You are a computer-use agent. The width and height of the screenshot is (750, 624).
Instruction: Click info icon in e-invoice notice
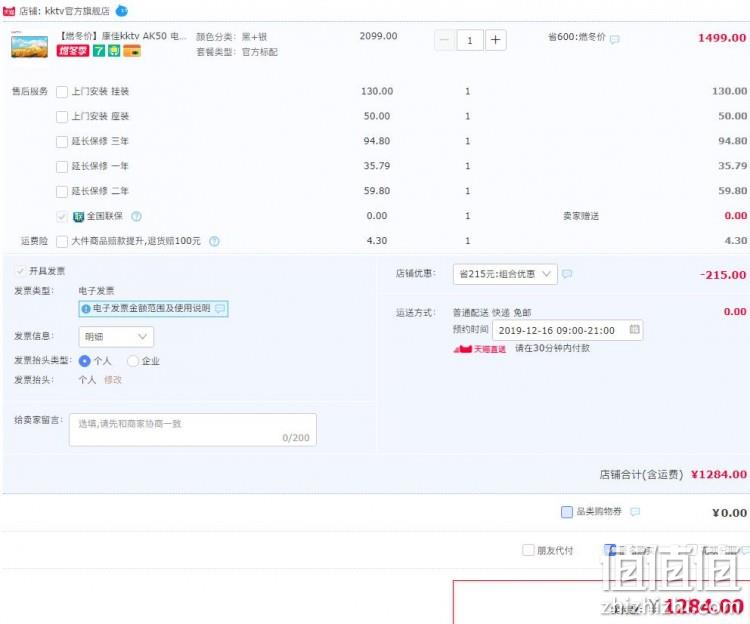pos(86,309)
